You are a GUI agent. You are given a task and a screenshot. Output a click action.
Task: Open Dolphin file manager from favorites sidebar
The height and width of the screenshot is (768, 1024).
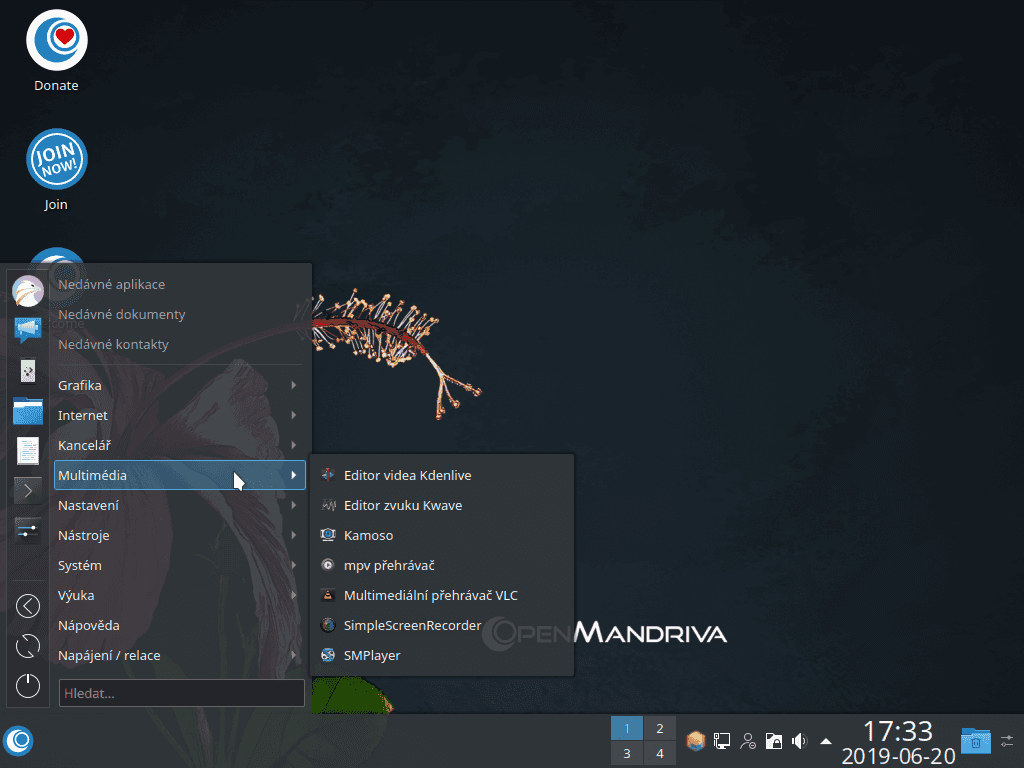(x=27, y=411)
